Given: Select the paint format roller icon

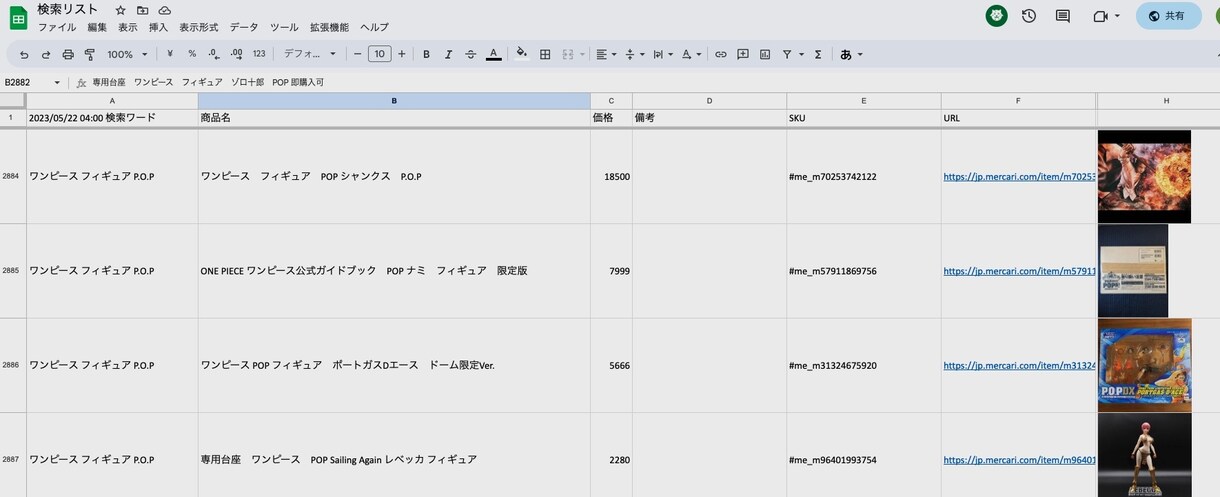Looking at the screenshot, I should pos(90,54).
